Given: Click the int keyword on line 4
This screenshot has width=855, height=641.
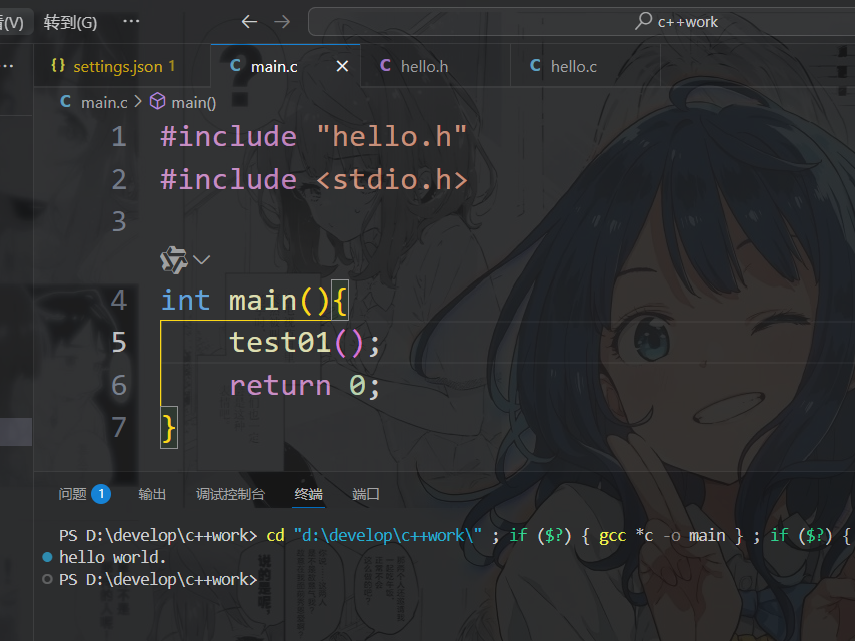Looking at the screenshot, I should pos(185,300).
